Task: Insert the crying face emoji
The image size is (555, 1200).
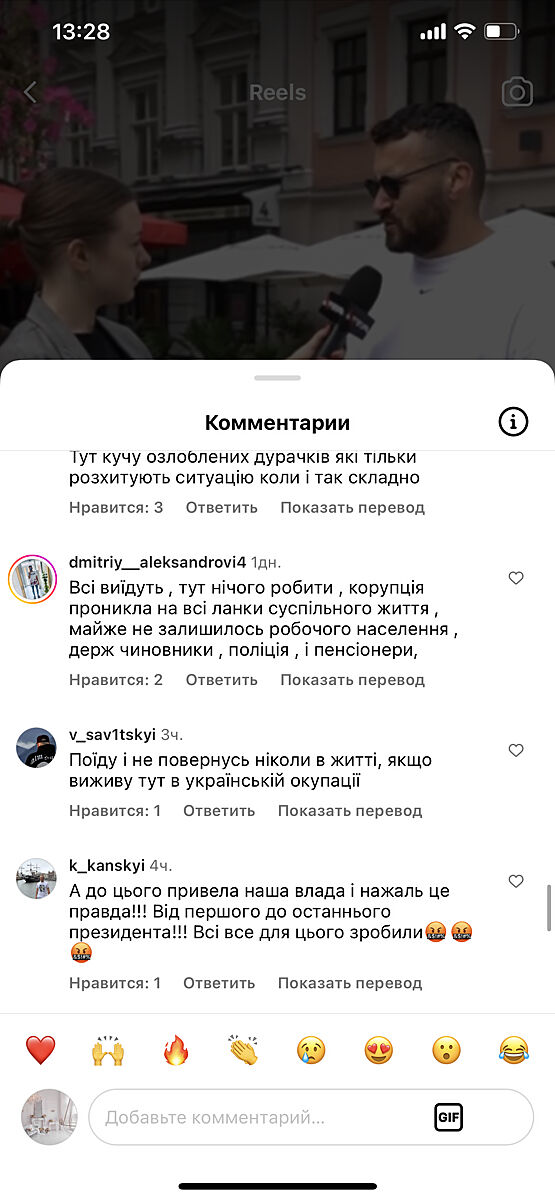Action: pyautogui.click(x=311, y=1050)
